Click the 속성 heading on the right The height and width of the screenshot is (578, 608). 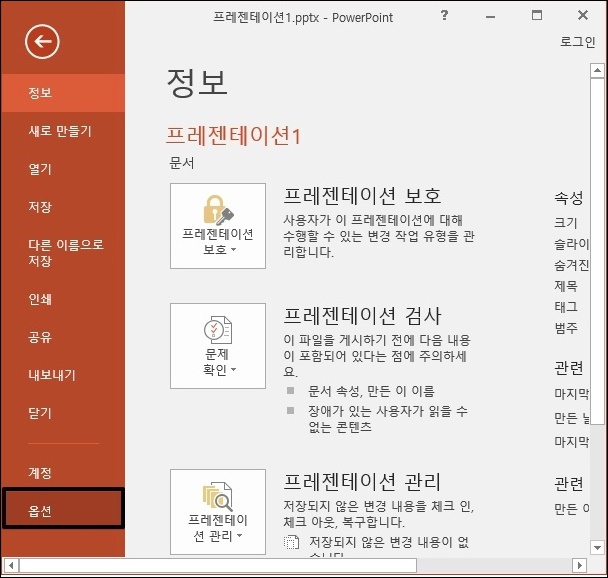(568, 198)
